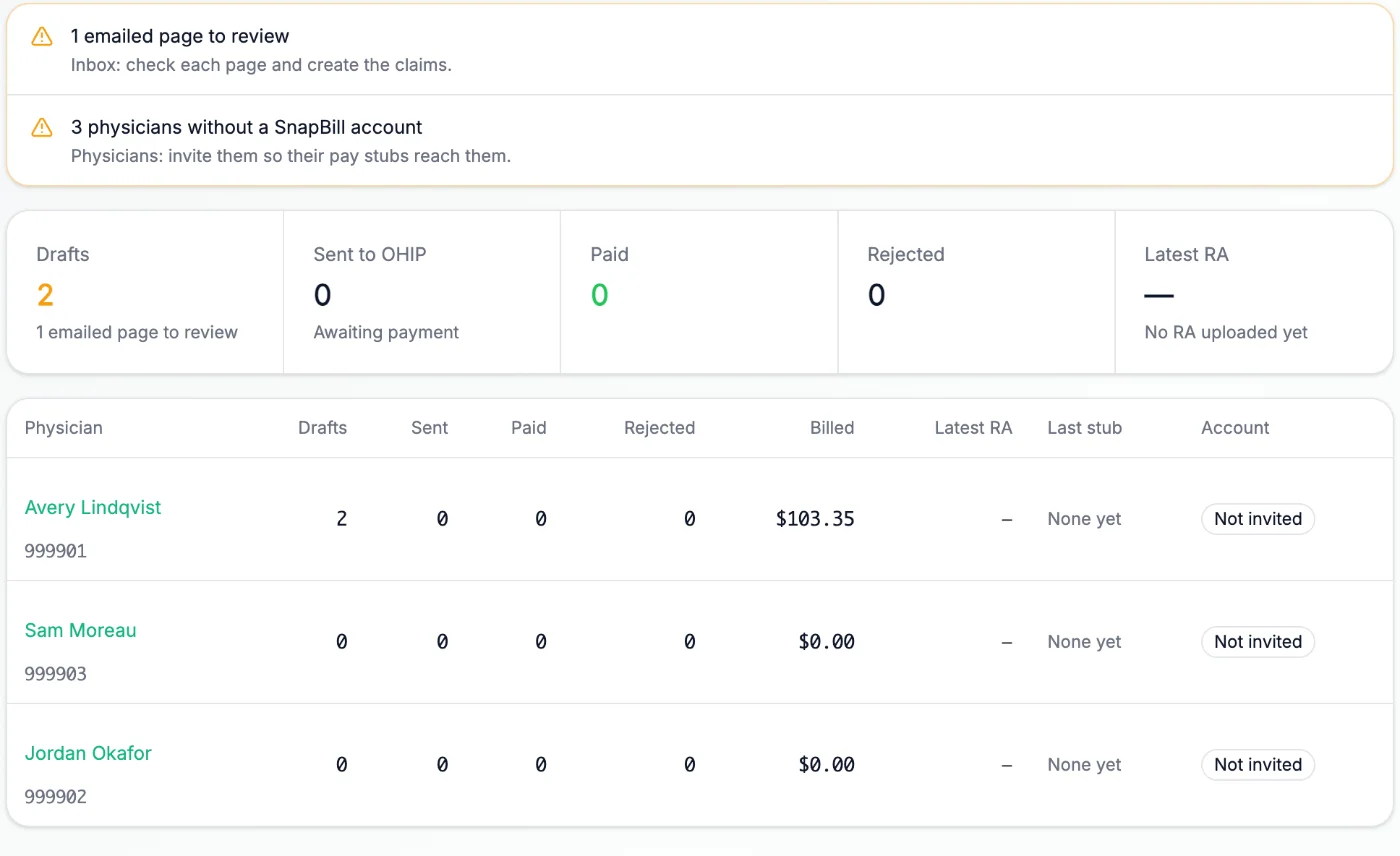Select the Drafts summary card showing 2
Image resolution: width=1400 pixels, height=856 pixels.
(x=145, y=292)
